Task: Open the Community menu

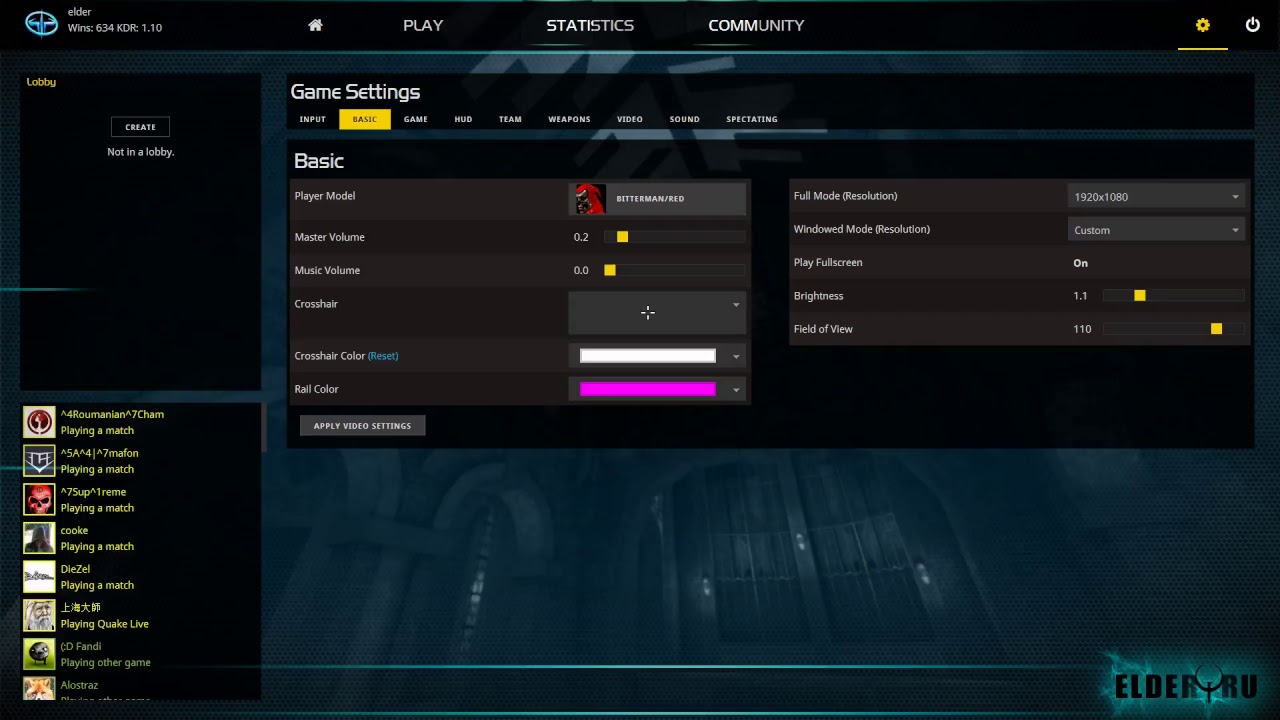Action: tap(756, 25)
